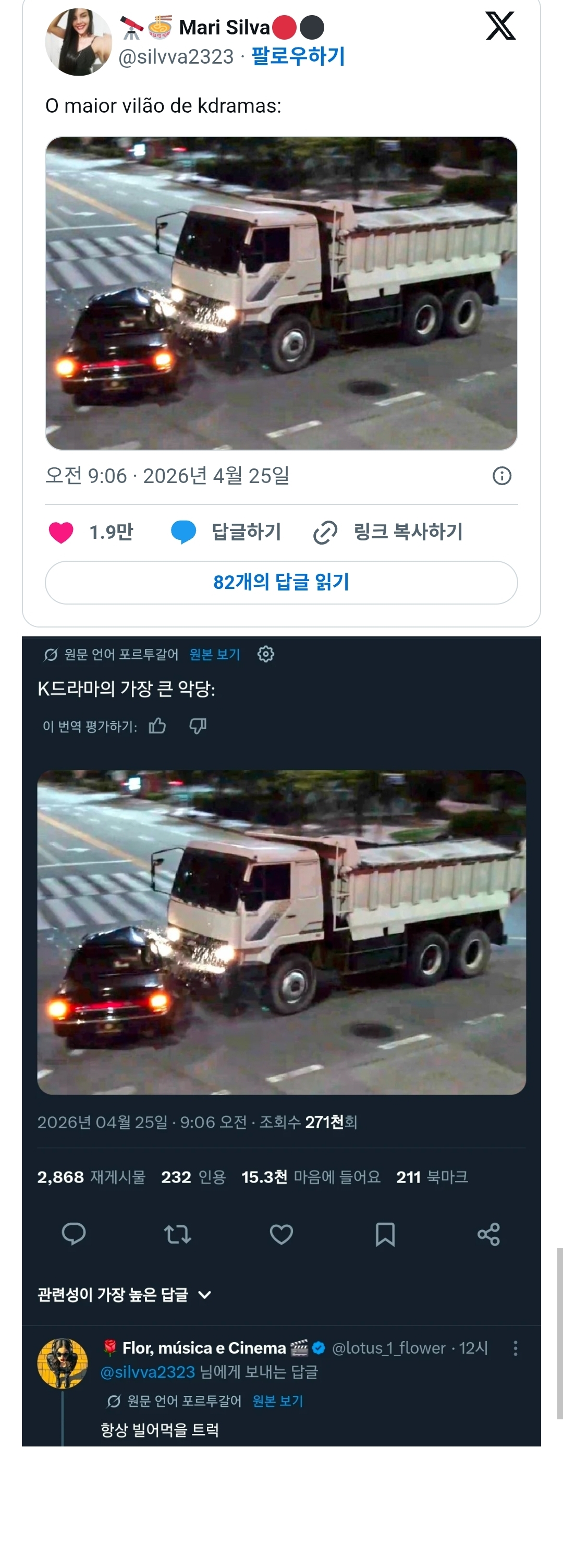563x1568 pixels.
Task: Click the info icon beside tweet date
Action: [501, 475]
